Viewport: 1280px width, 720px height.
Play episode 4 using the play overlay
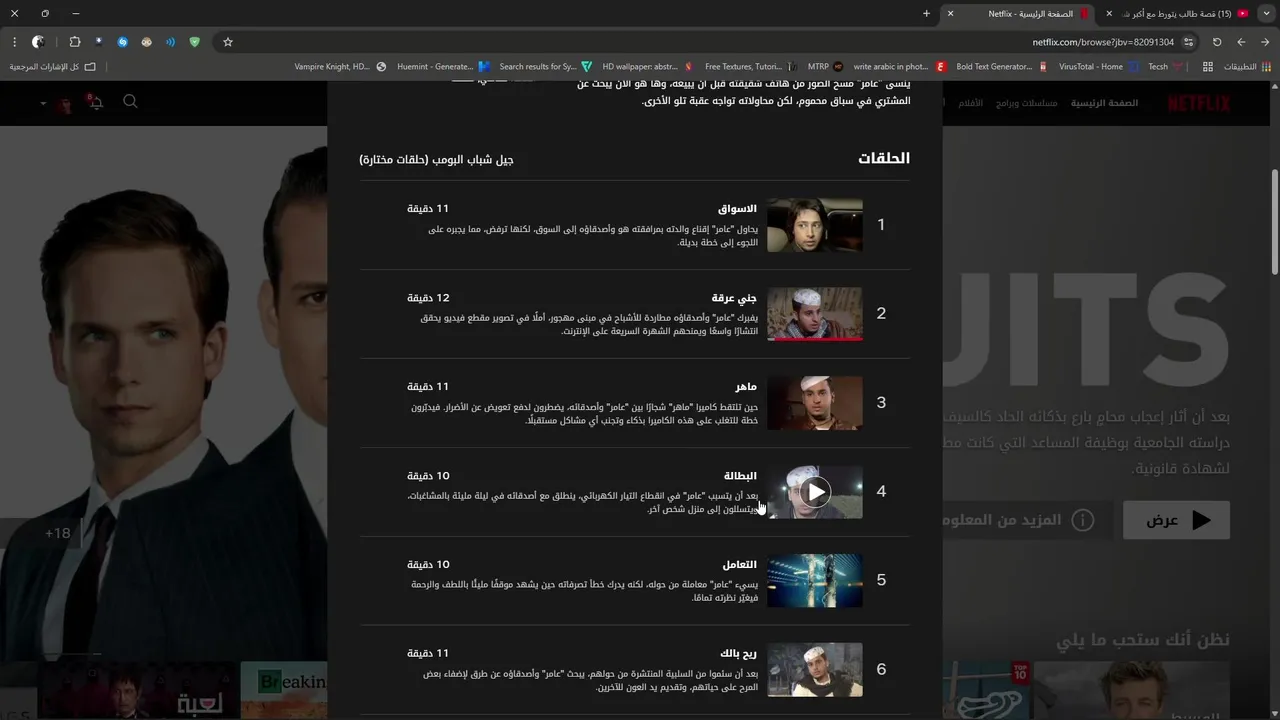click(816, 491)
